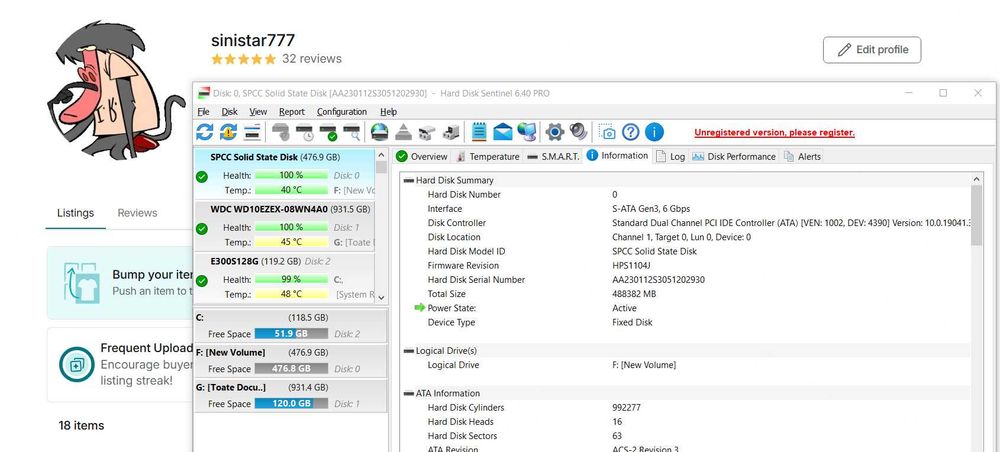Click the question mark help icon

631,132
